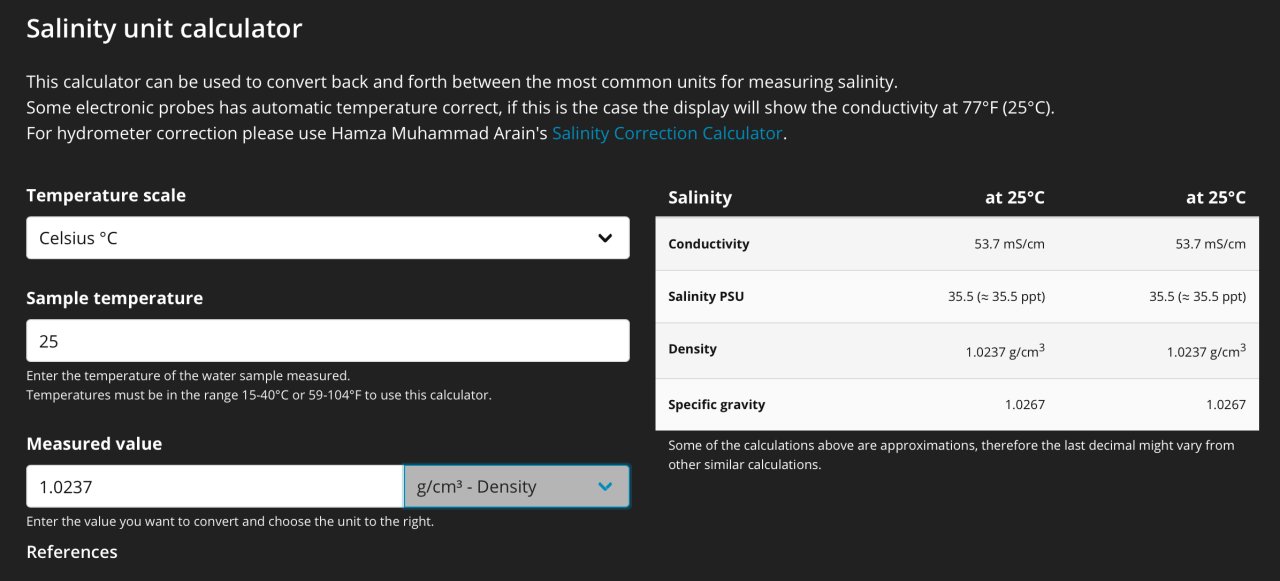
Task: Click the Sample temperature input field
Action: tap(327, 341)
